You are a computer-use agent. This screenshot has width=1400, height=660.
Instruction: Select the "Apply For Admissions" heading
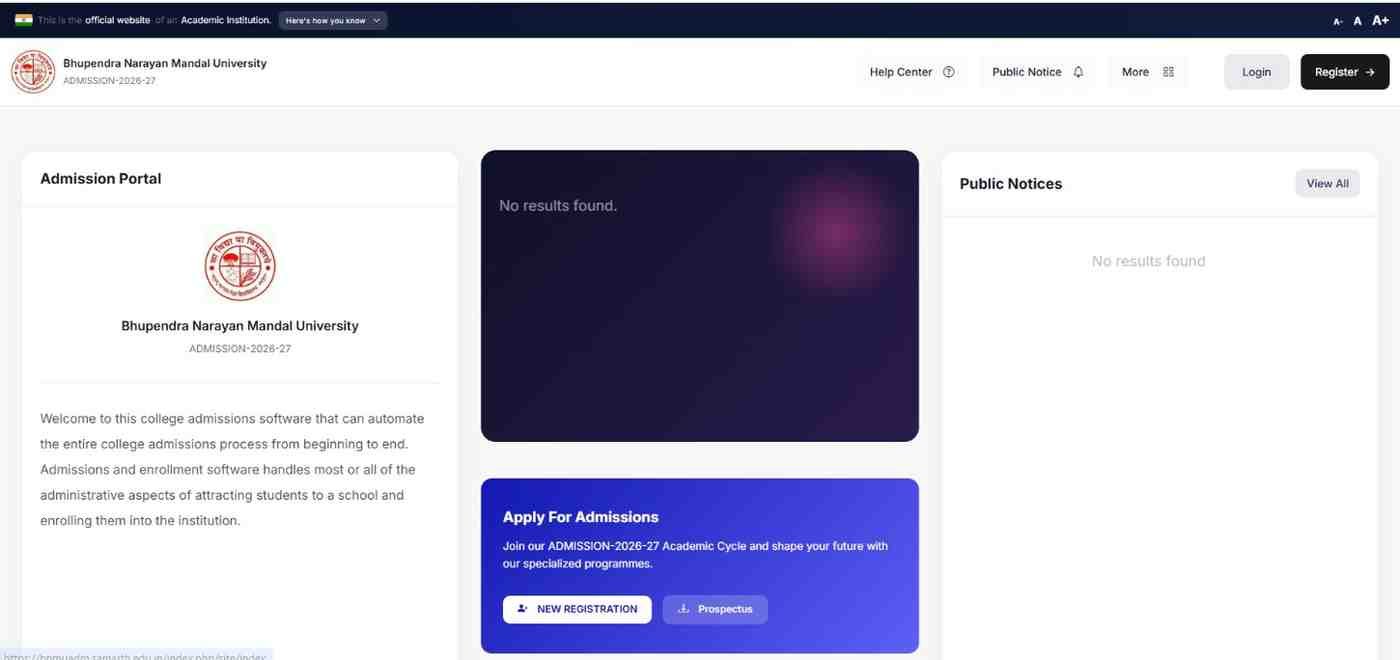[581, 517]
